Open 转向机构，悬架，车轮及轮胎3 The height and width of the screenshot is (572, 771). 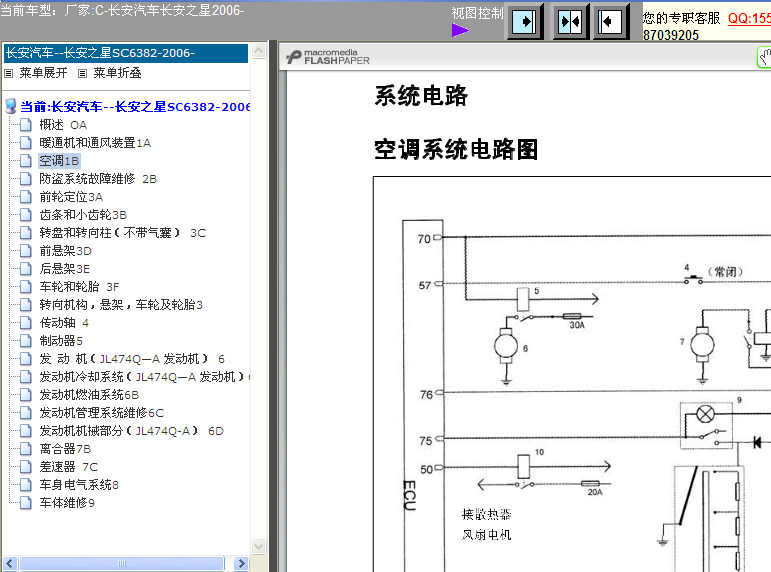[x=121, y=305]
